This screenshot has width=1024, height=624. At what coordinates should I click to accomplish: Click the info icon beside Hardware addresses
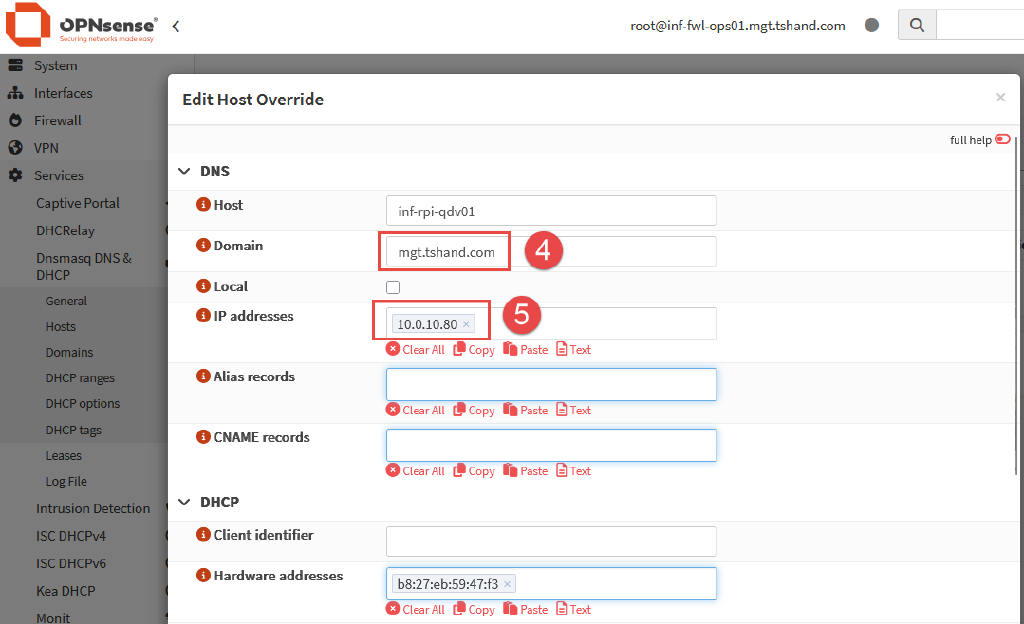point(204,576)
